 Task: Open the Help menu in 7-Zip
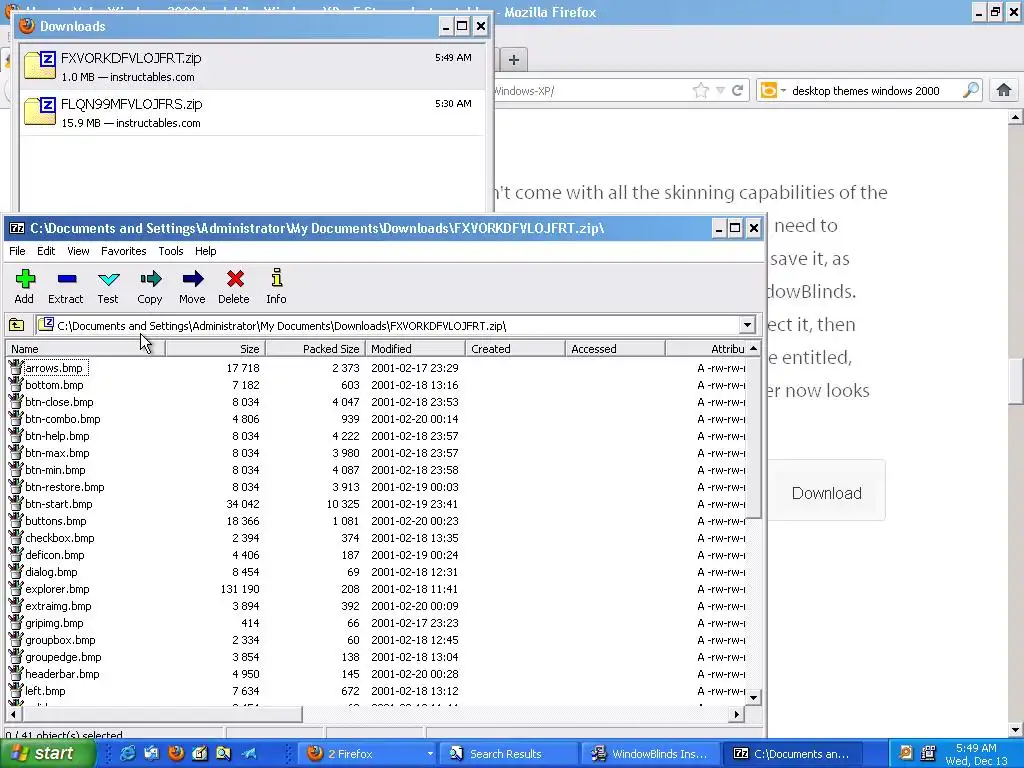(x=205, y=251)
